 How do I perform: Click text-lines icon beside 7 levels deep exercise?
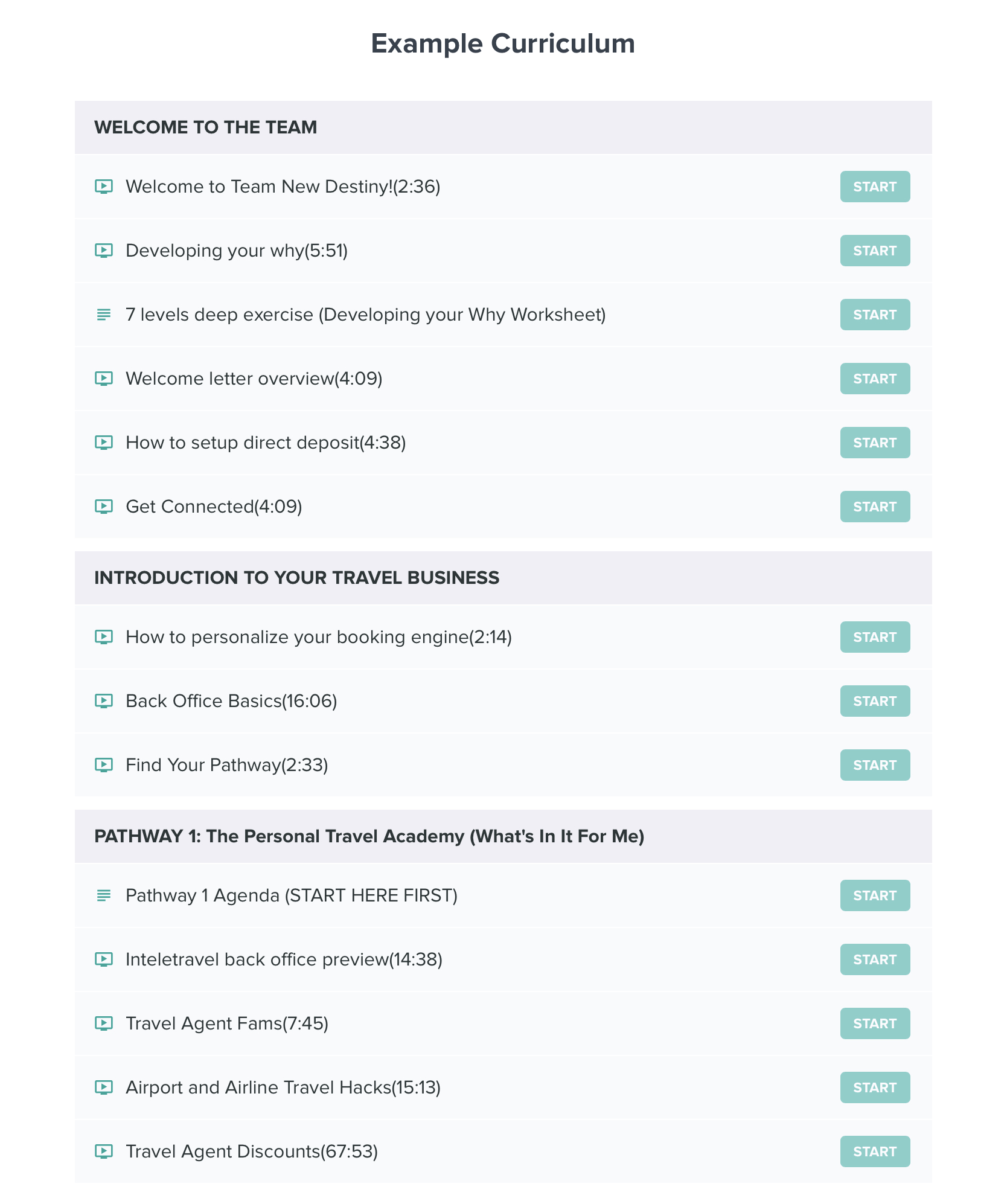point(104,315)
